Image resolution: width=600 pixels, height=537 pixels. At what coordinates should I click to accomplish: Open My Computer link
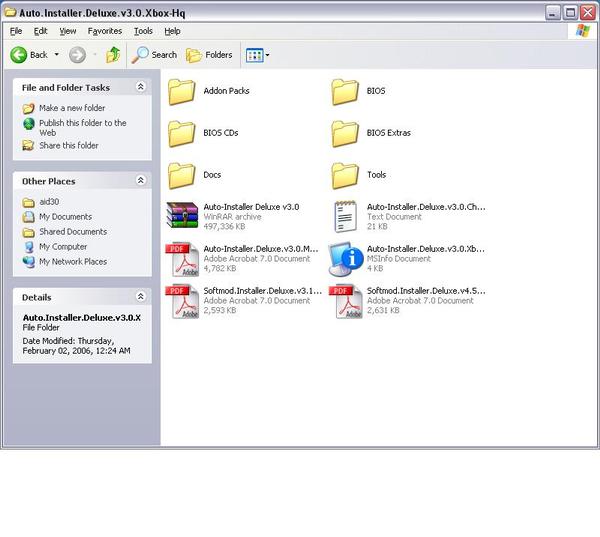[63, 246]
